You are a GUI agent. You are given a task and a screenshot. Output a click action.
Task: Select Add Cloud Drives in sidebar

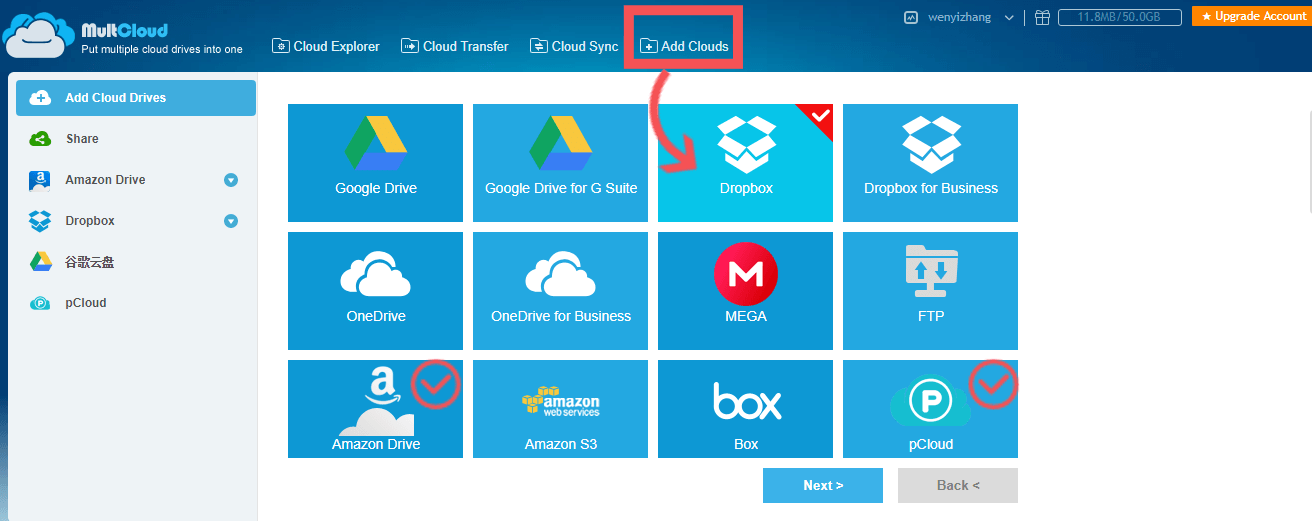pyautogui.click(x=136, y=98)
